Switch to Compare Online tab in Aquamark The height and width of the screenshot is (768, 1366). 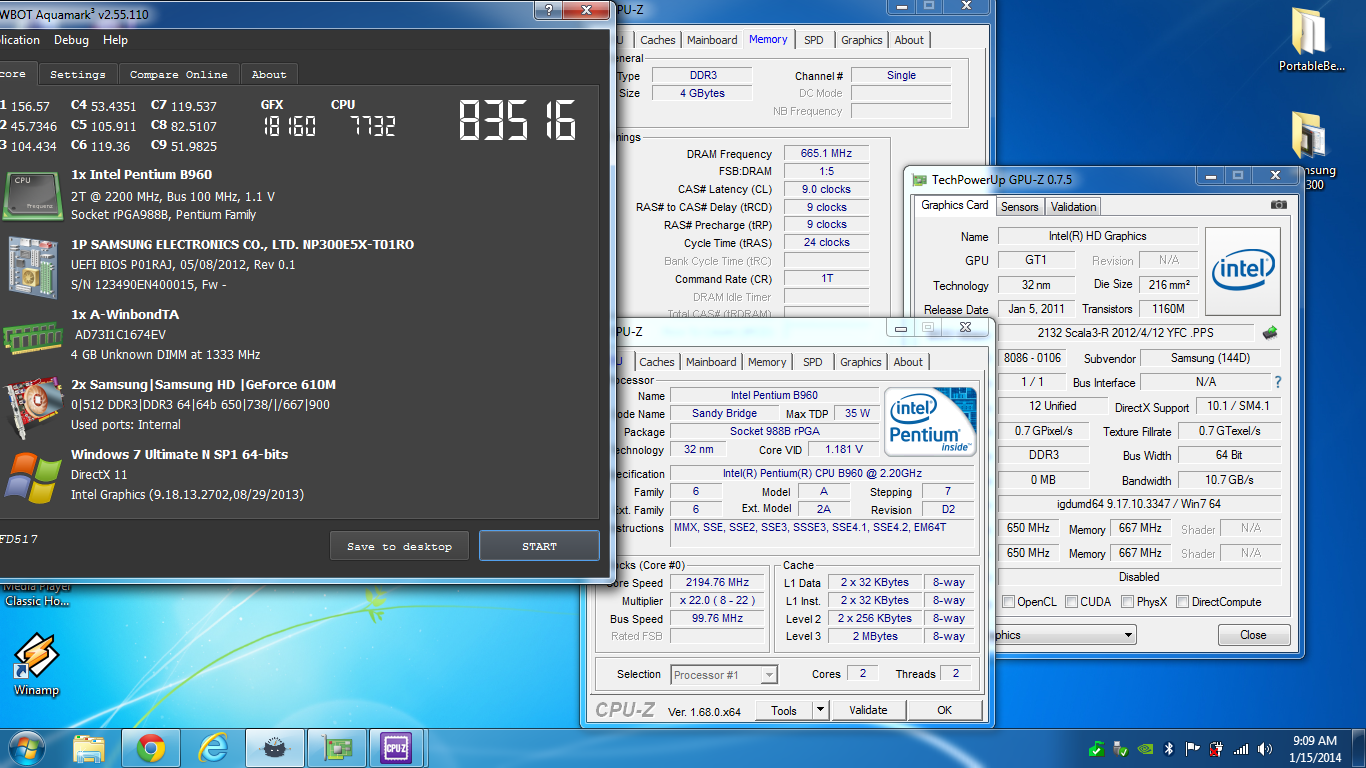(179, 74)
